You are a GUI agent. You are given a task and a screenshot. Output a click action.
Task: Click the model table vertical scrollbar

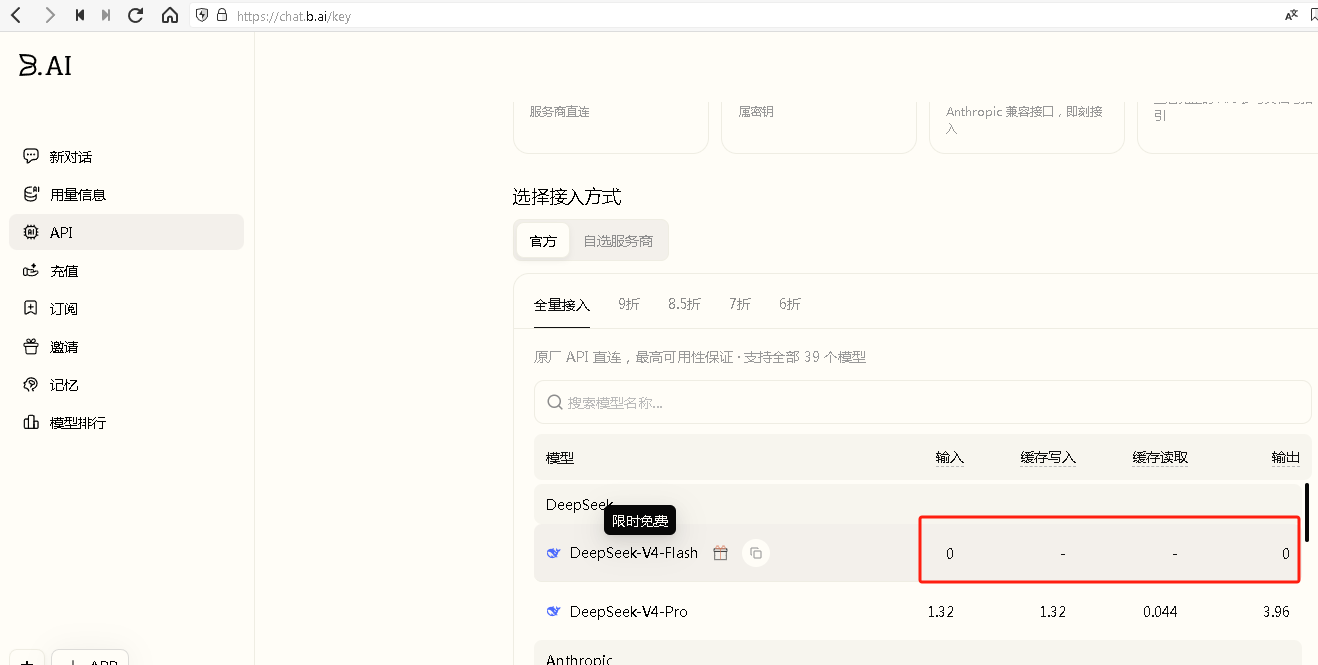point(1307,515)
